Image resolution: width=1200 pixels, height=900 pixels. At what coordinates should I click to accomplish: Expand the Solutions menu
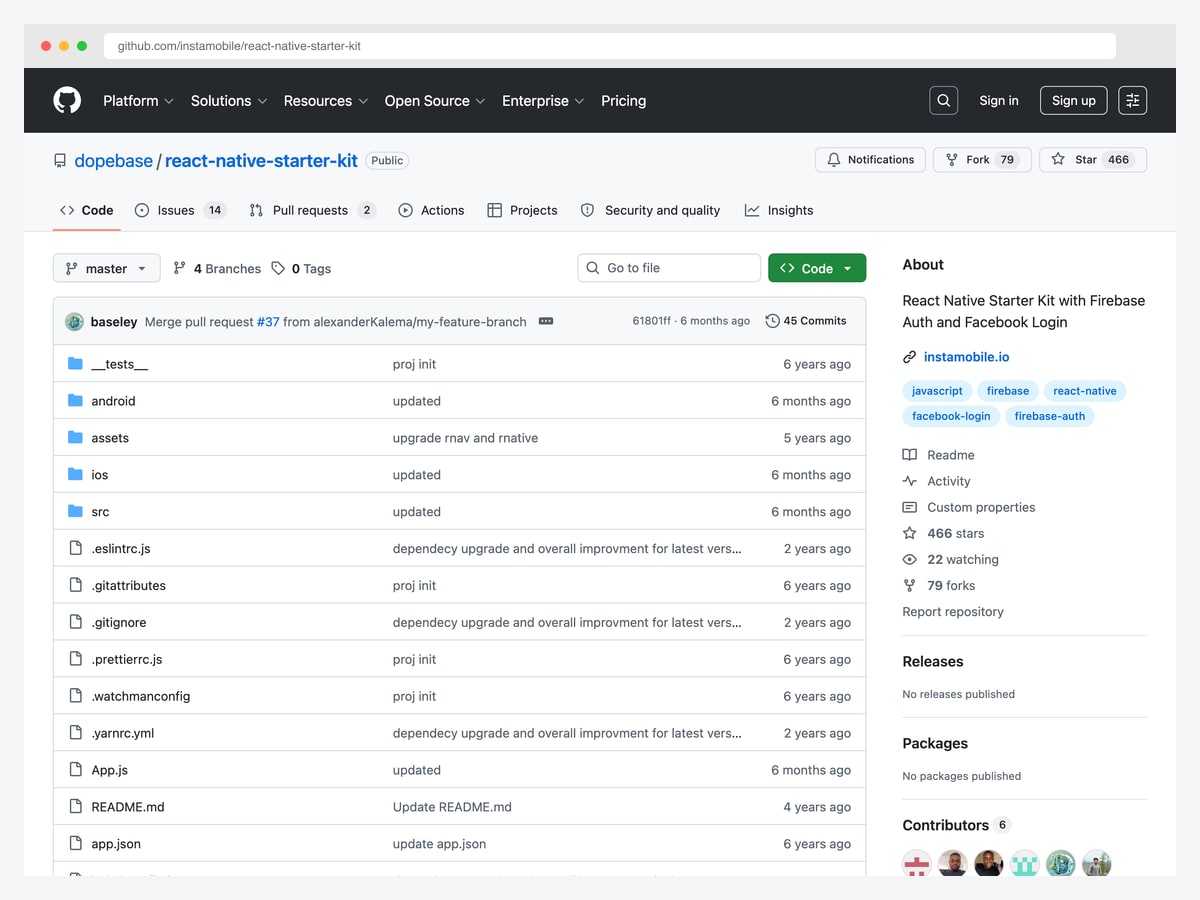(229, 101)
